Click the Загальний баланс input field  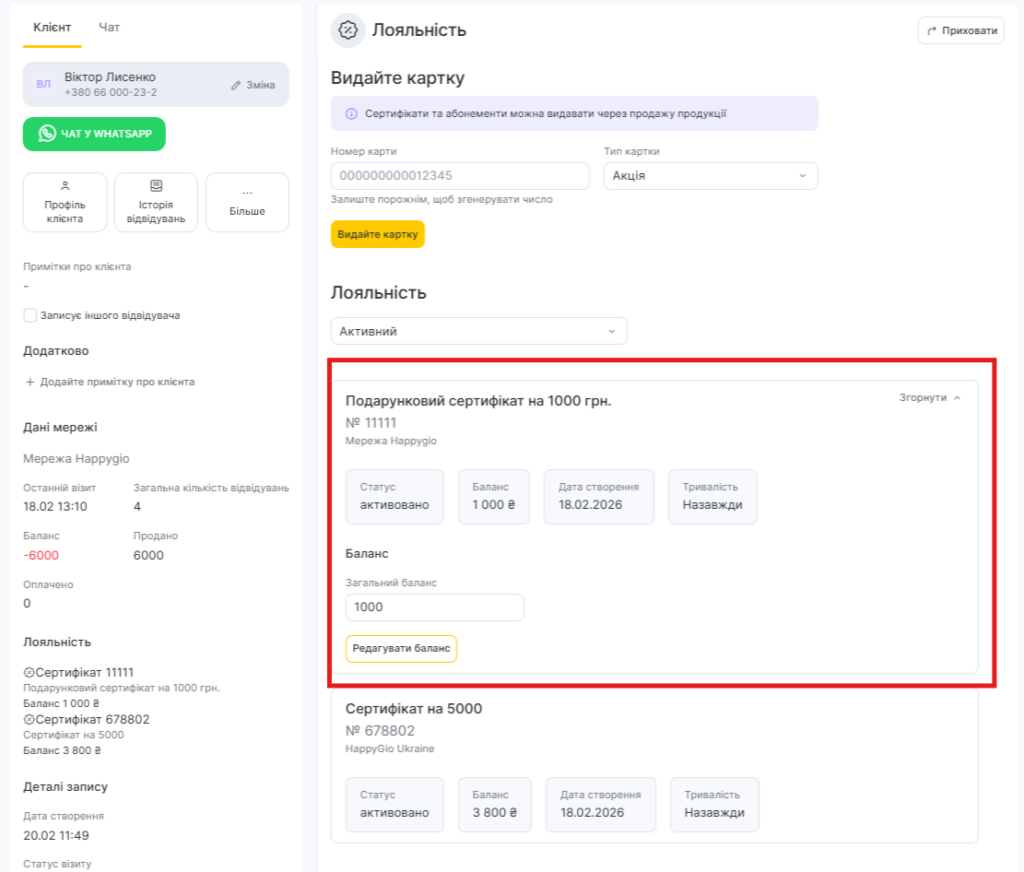click(434, 607)
